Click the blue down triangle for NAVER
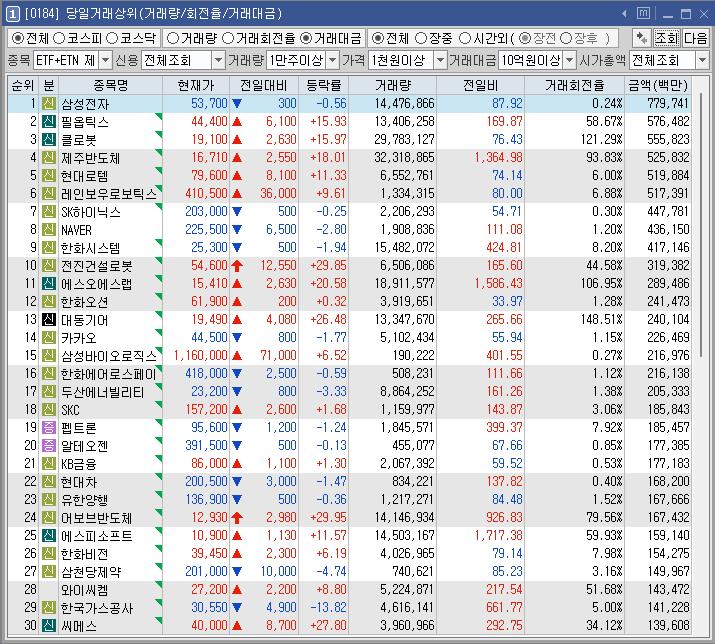This screenshot has width=715, height=644. (x=237, y=229)
